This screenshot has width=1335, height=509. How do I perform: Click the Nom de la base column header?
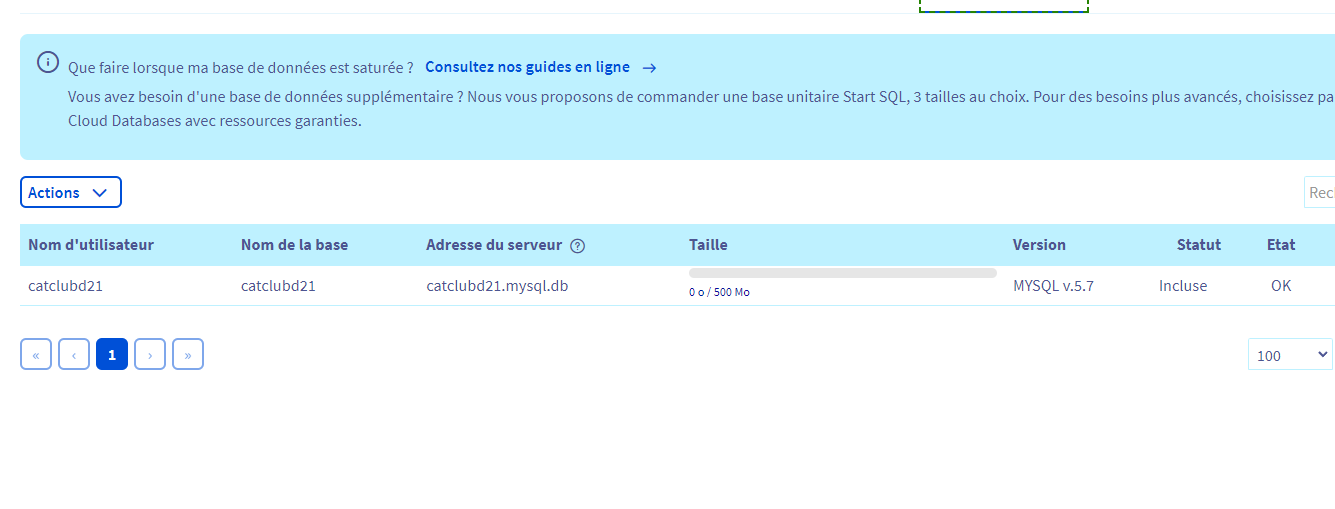tap(294, 245)
